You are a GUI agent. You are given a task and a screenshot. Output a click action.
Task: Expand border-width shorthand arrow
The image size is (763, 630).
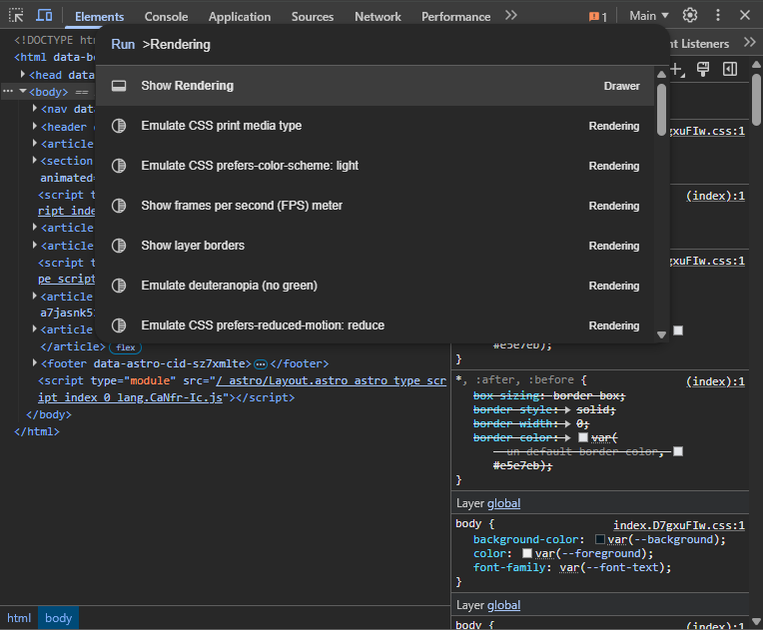pyautogui.click(x=567, y=424)
